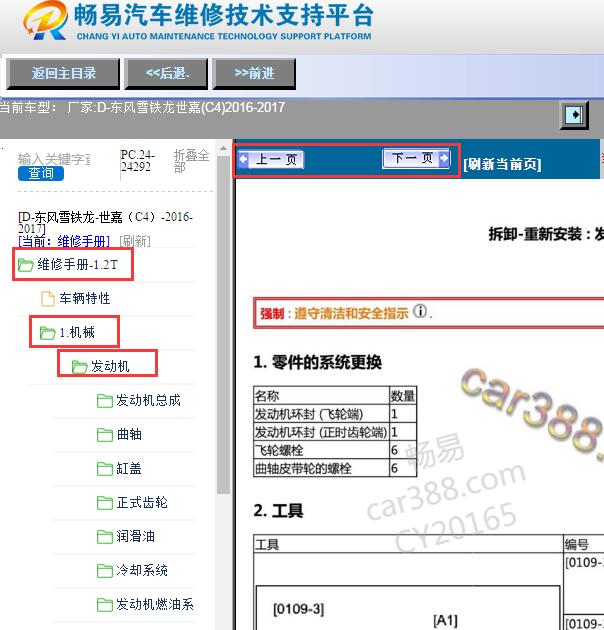
Task: Open the 车辆特性 document
Action: point(85,299)
